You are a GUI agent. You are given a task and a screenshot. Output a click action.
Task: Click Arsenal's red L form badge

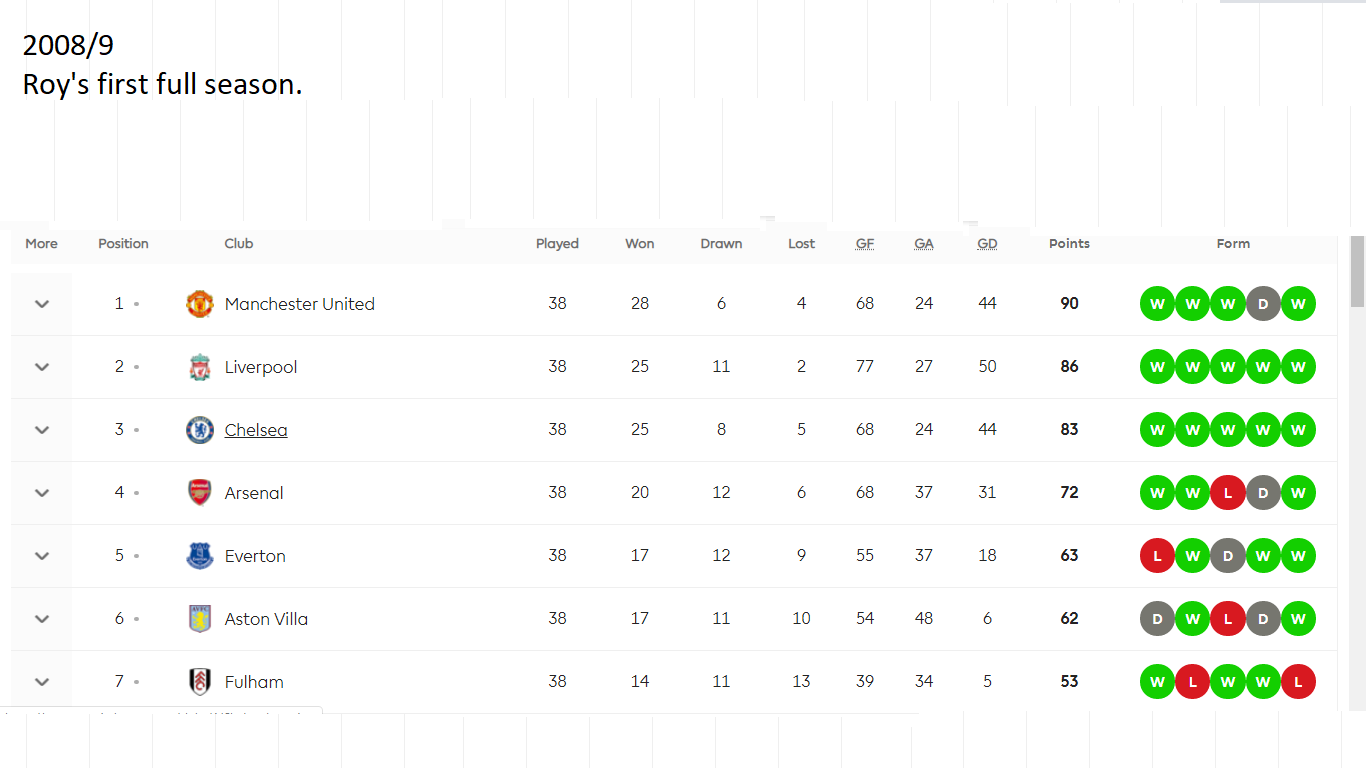pos(1228,493)
